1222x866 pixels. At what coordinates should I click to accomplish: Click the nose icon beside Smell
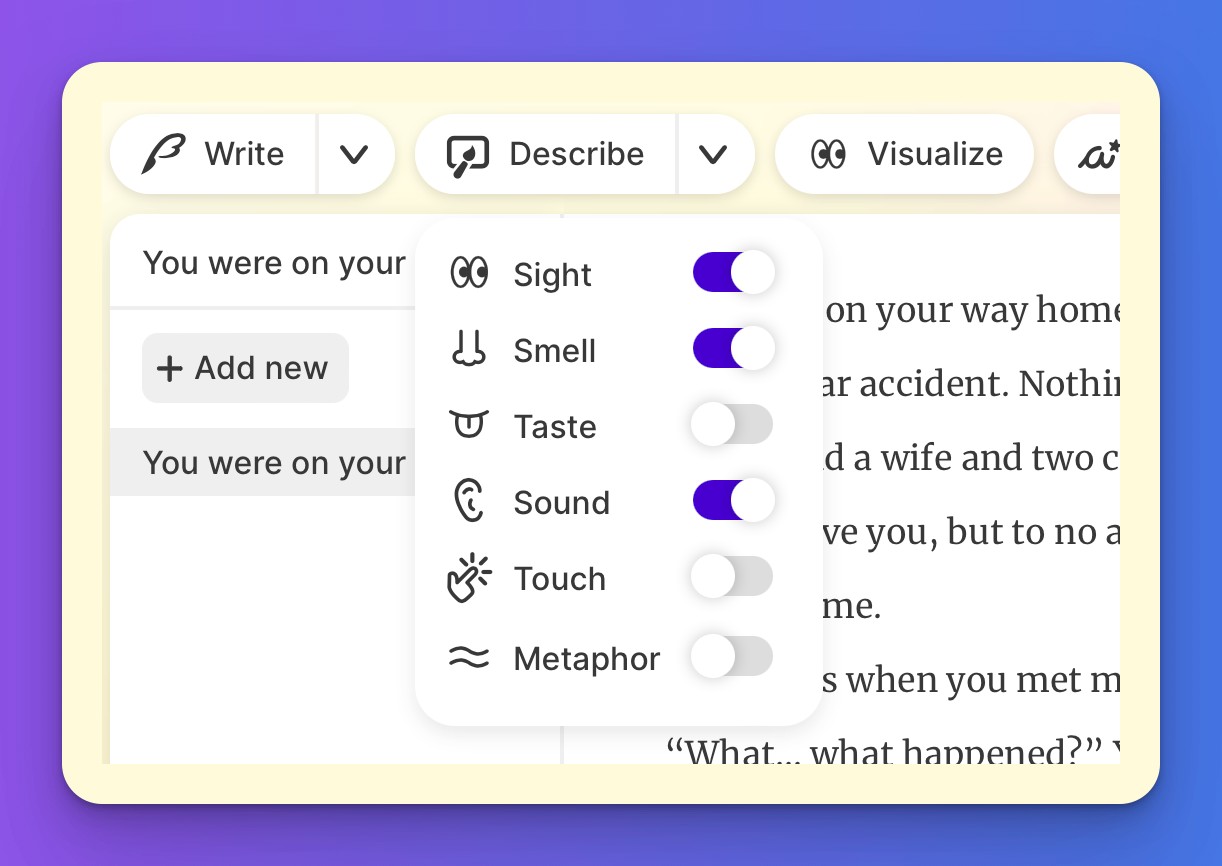(468, 350)
